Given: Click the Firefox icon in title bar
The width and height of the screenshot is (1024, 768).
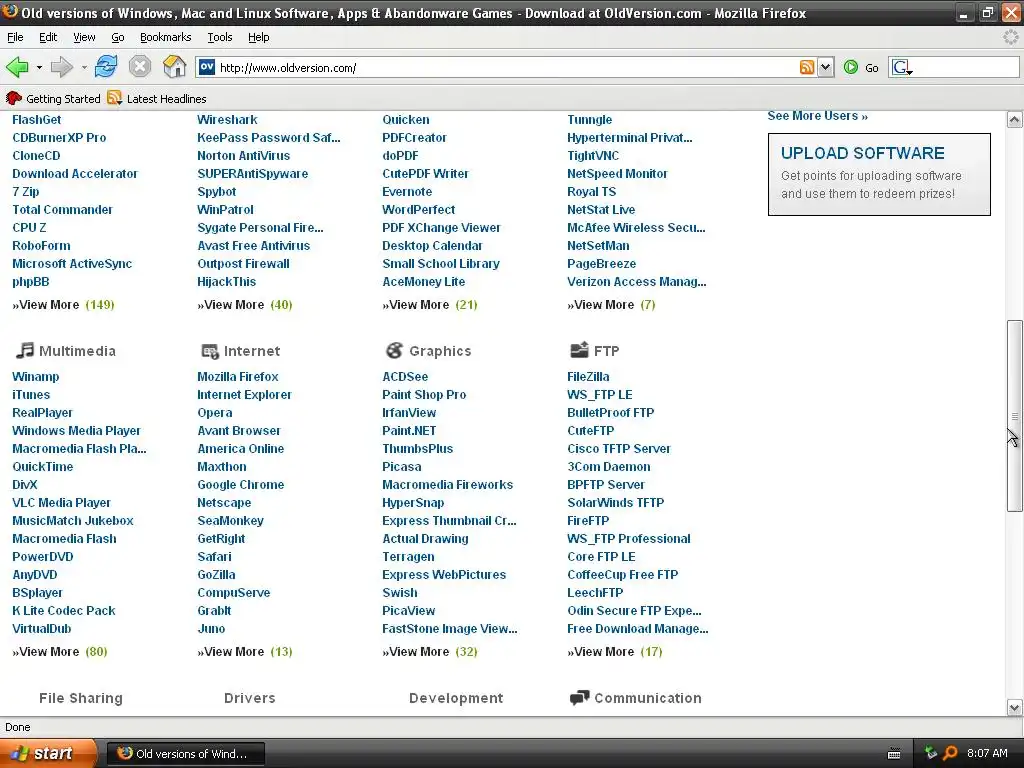Looking at the screenshot, I should point(10,12).
